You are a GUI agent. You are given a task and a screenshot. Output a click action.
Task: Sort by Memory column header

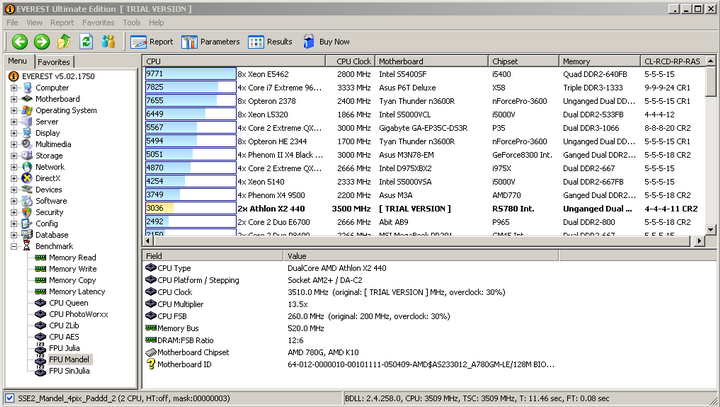(x=599, y=61)
